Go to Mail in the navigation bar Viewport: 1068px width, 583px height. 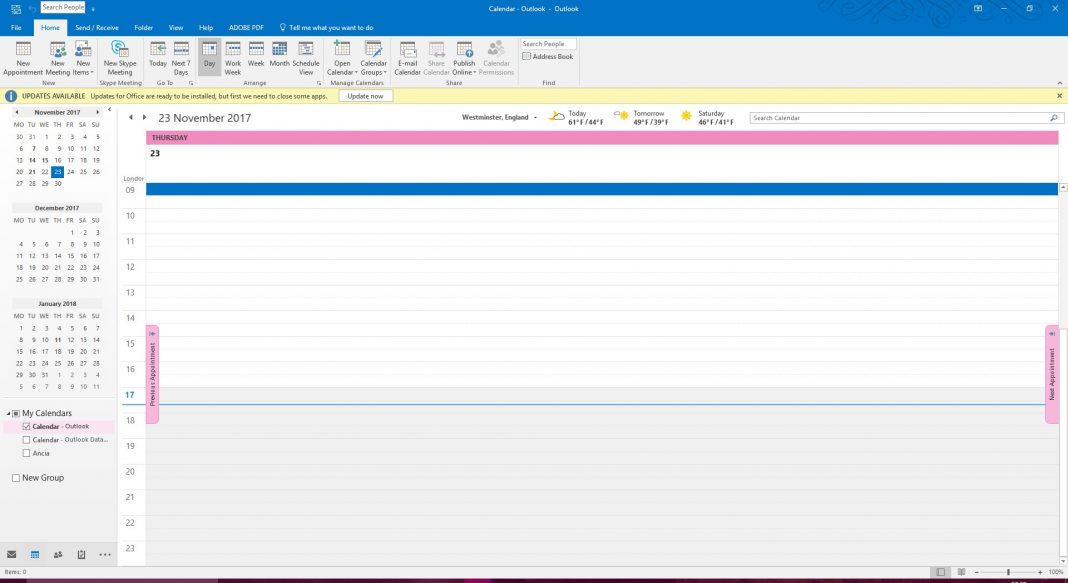[12, 554]
